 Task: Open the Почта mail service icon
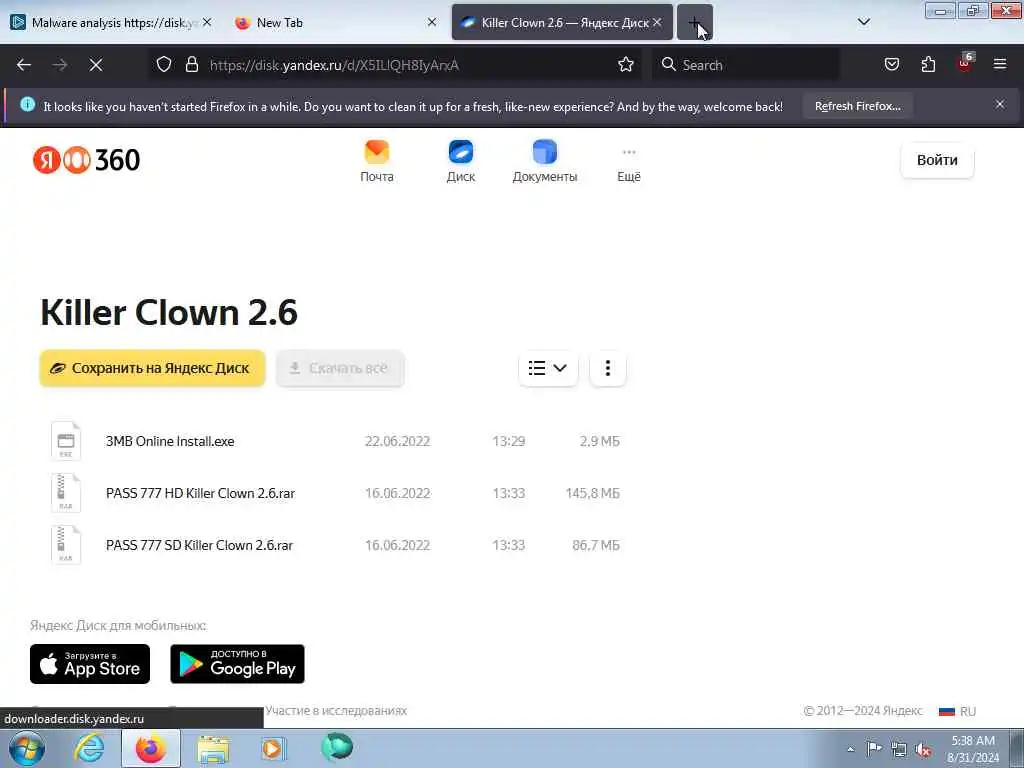click(377, 161)
